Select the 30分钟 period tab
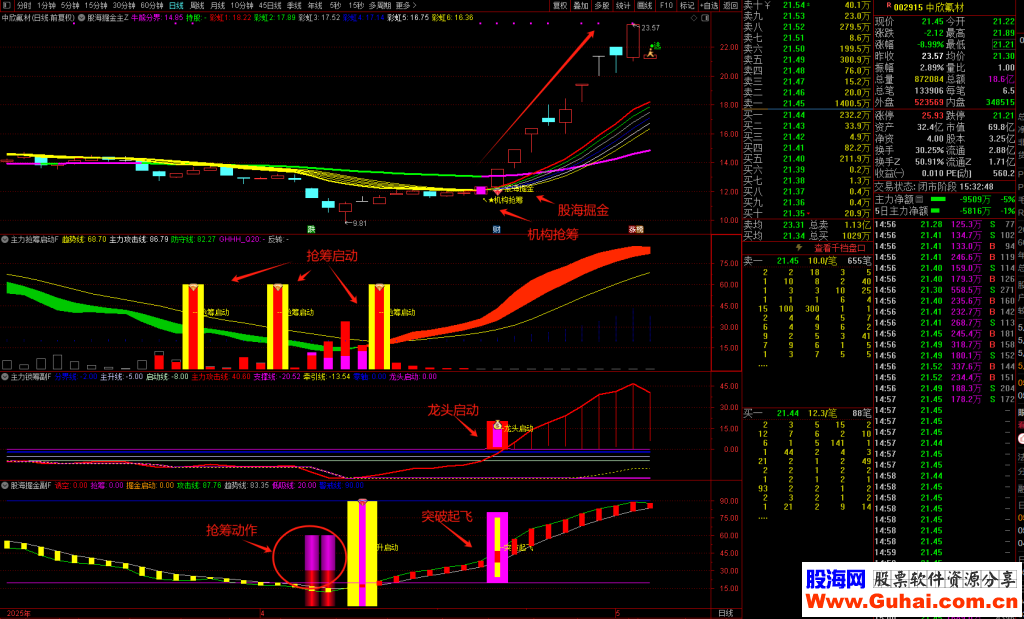Viewport: 1024px width, 619px height. tap(123, 5)
